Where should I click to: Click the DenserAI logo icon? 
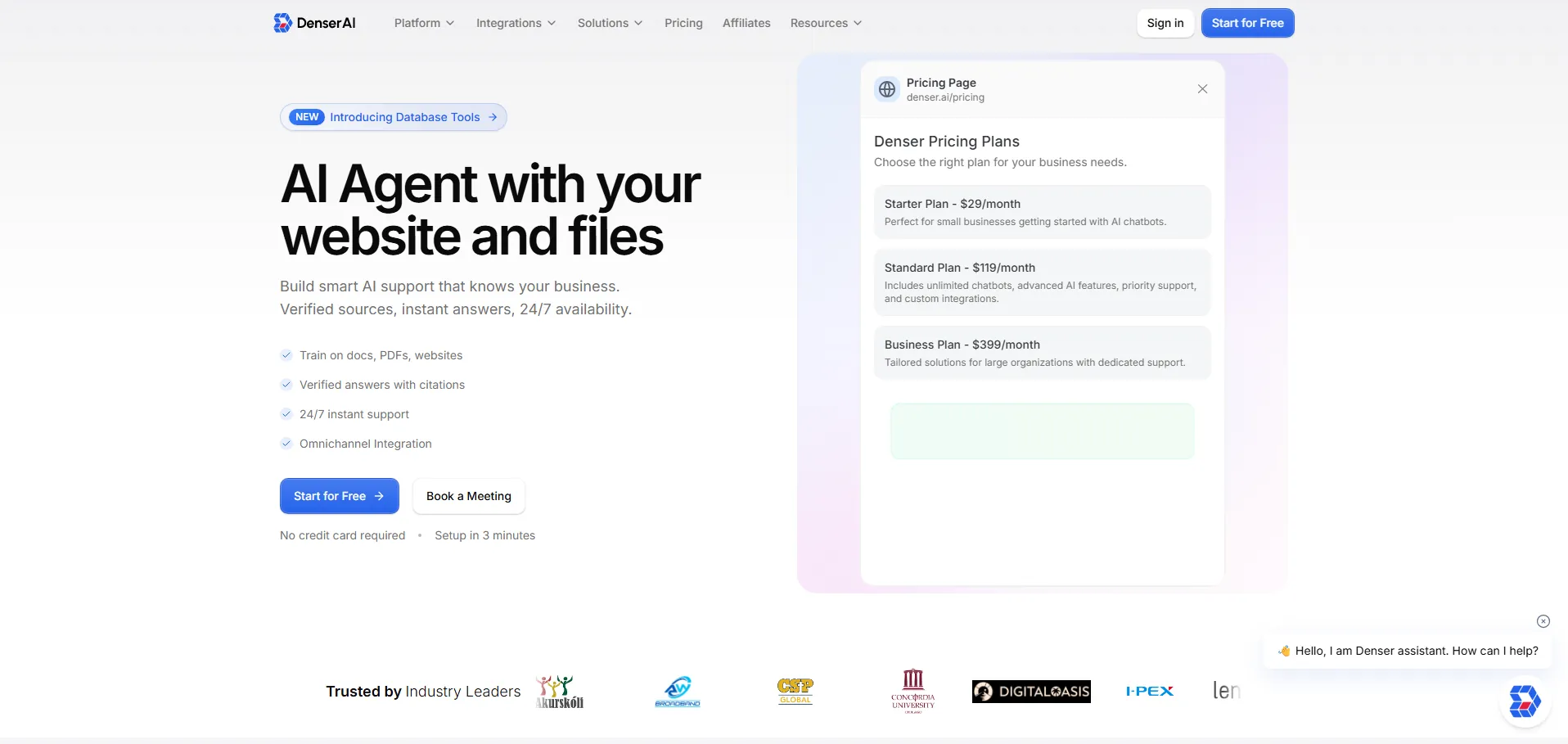coord(283,23)
